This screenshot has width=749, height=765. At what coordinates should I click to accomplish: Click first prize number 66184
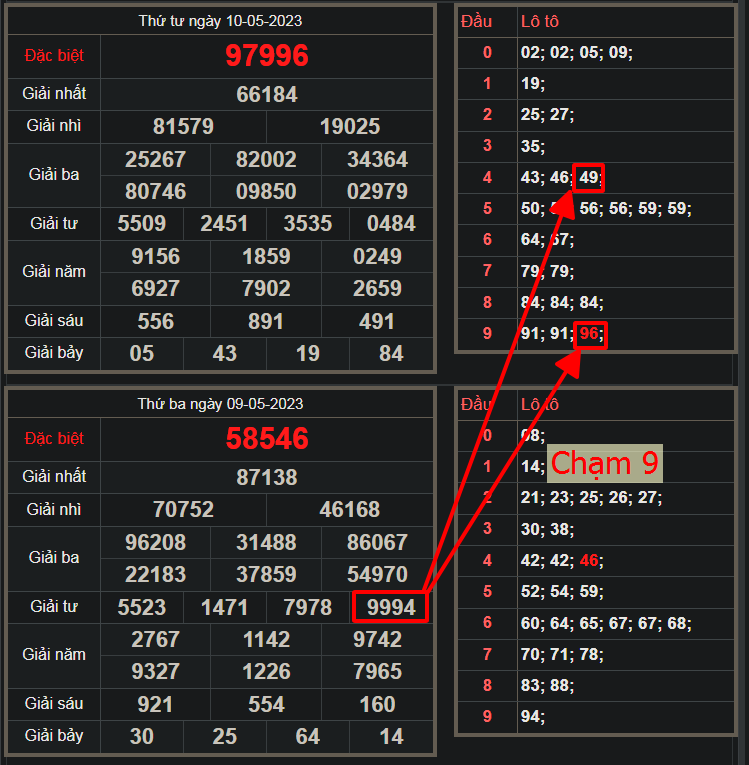267,95
